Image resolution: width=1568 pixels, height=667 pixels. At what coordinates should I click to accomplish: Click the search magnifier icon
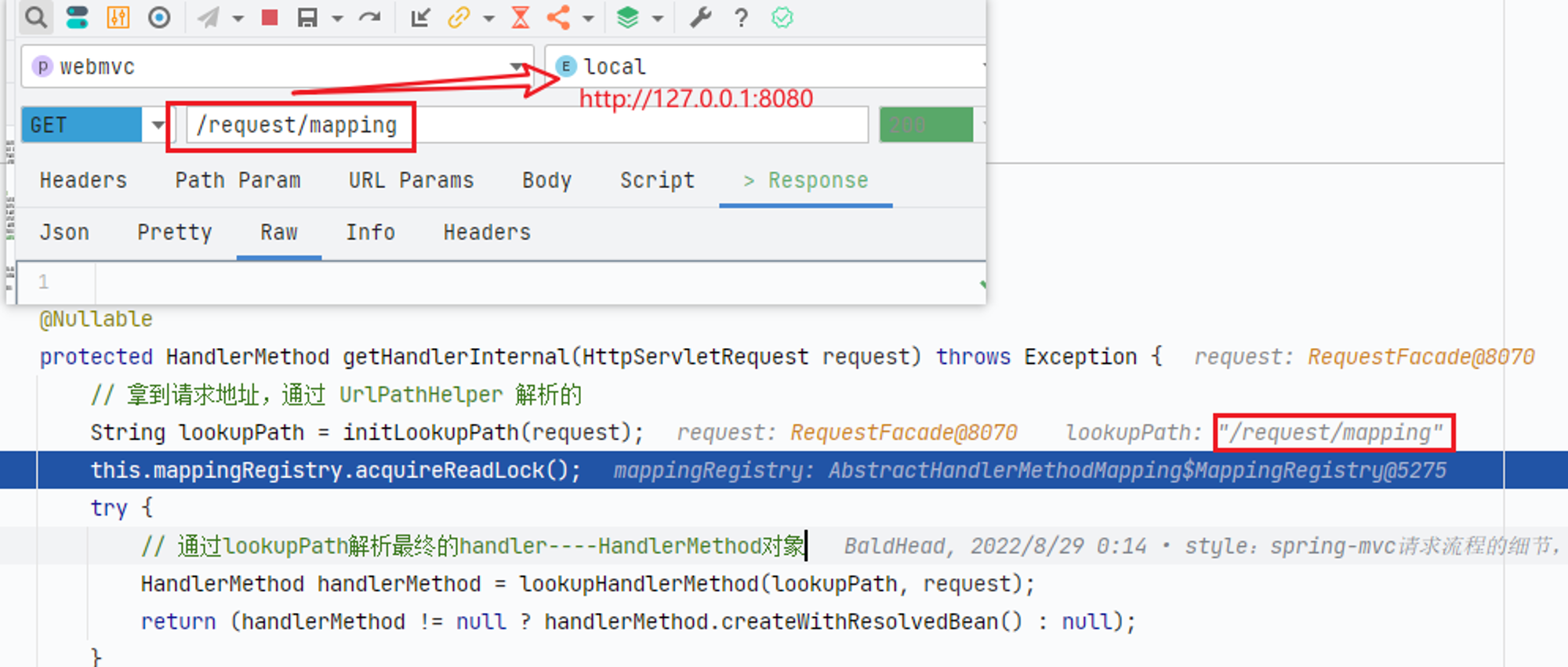pyautogui.click(x=35, y=17)
